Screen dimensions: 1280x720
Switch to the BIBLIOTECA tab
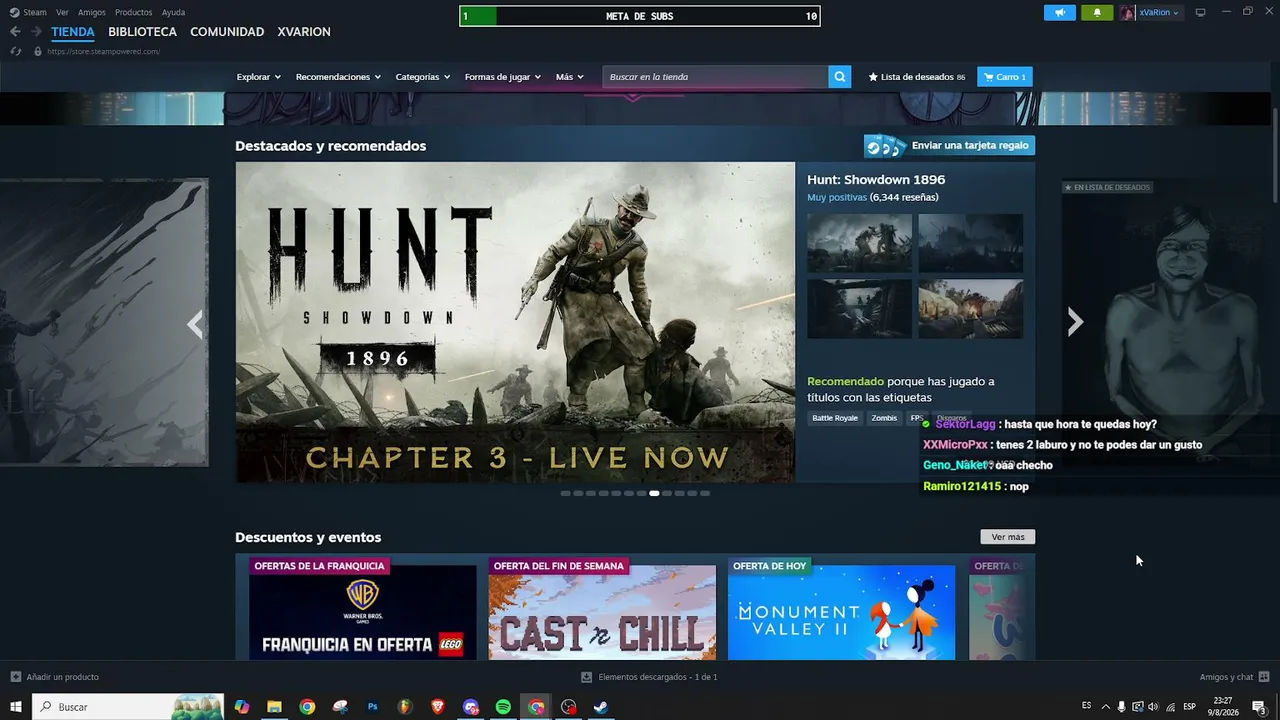point(142,32)
